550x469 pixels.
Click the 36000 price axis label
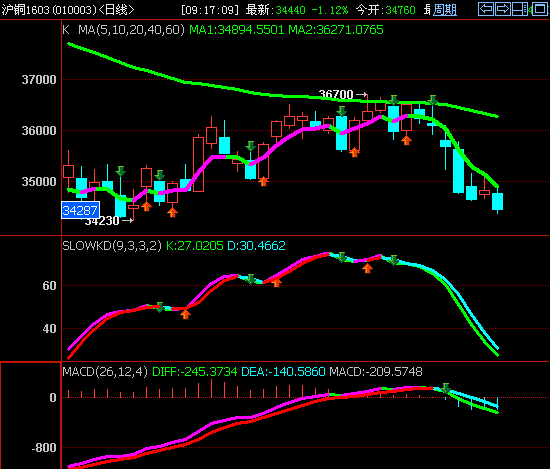[39, 130]
